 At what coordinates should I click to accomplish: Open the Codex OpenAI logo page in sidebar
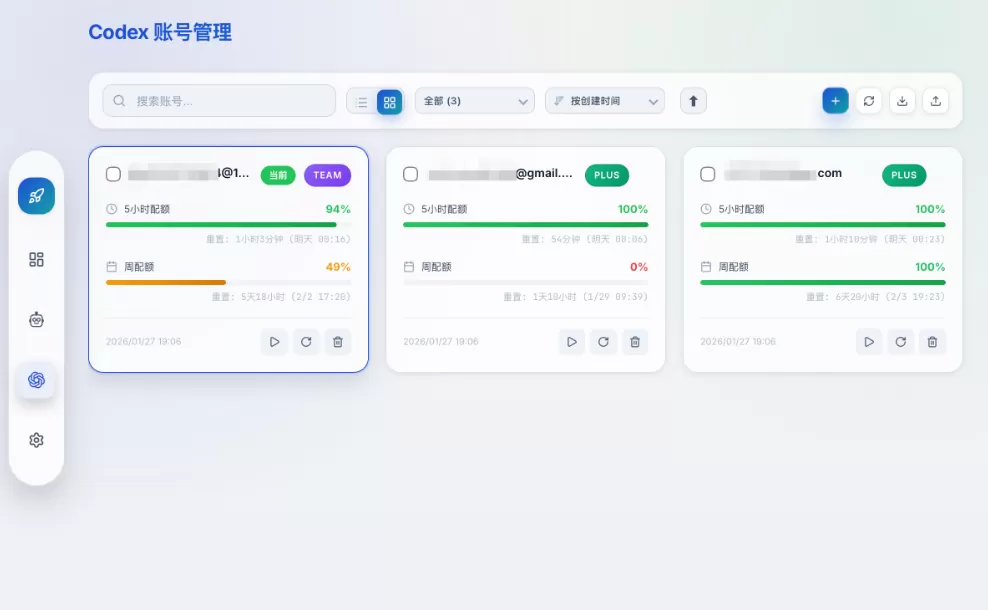coord(37,380)
